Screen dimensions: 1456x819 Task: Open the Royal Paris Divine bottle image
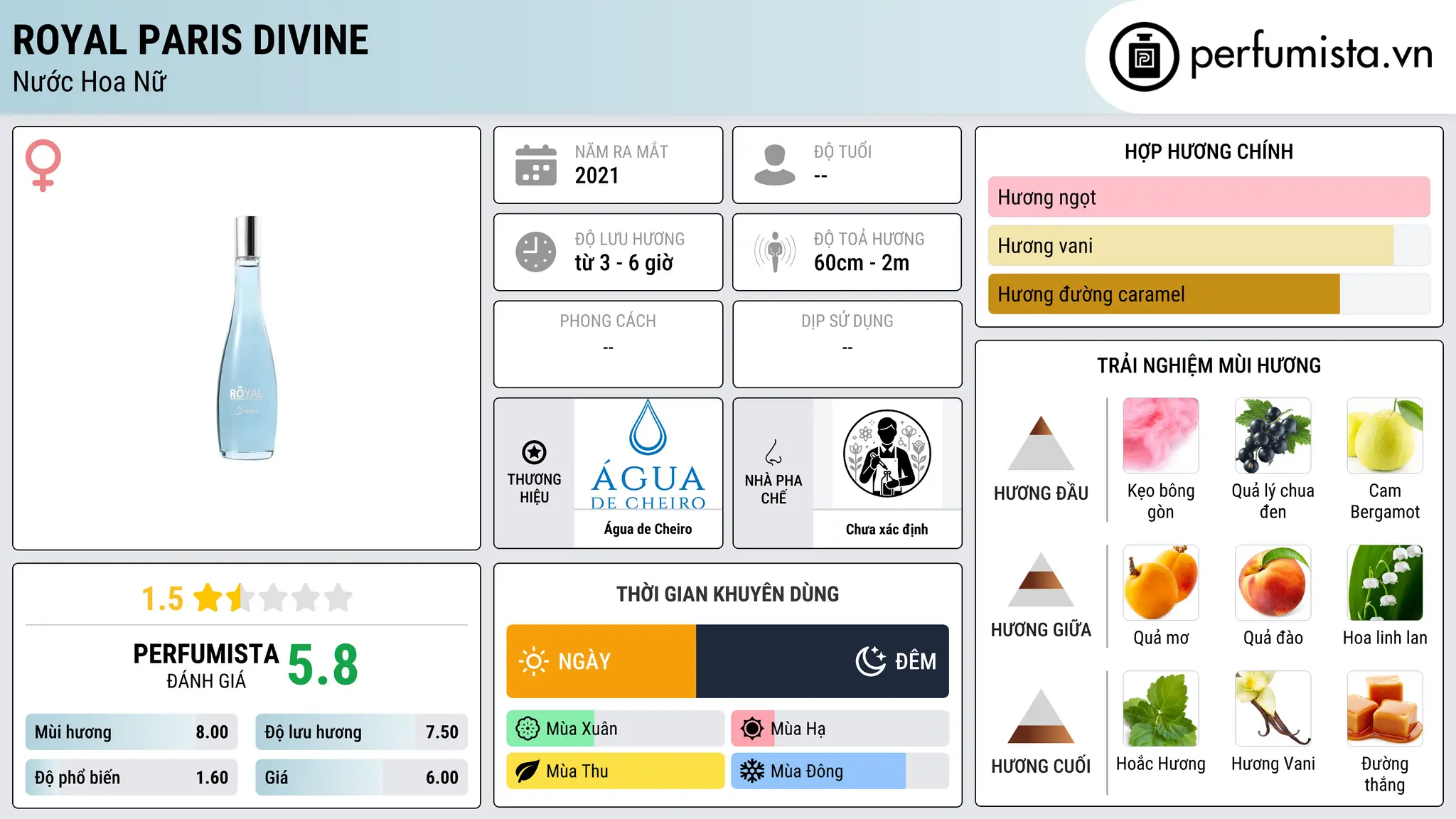[247, 338]
